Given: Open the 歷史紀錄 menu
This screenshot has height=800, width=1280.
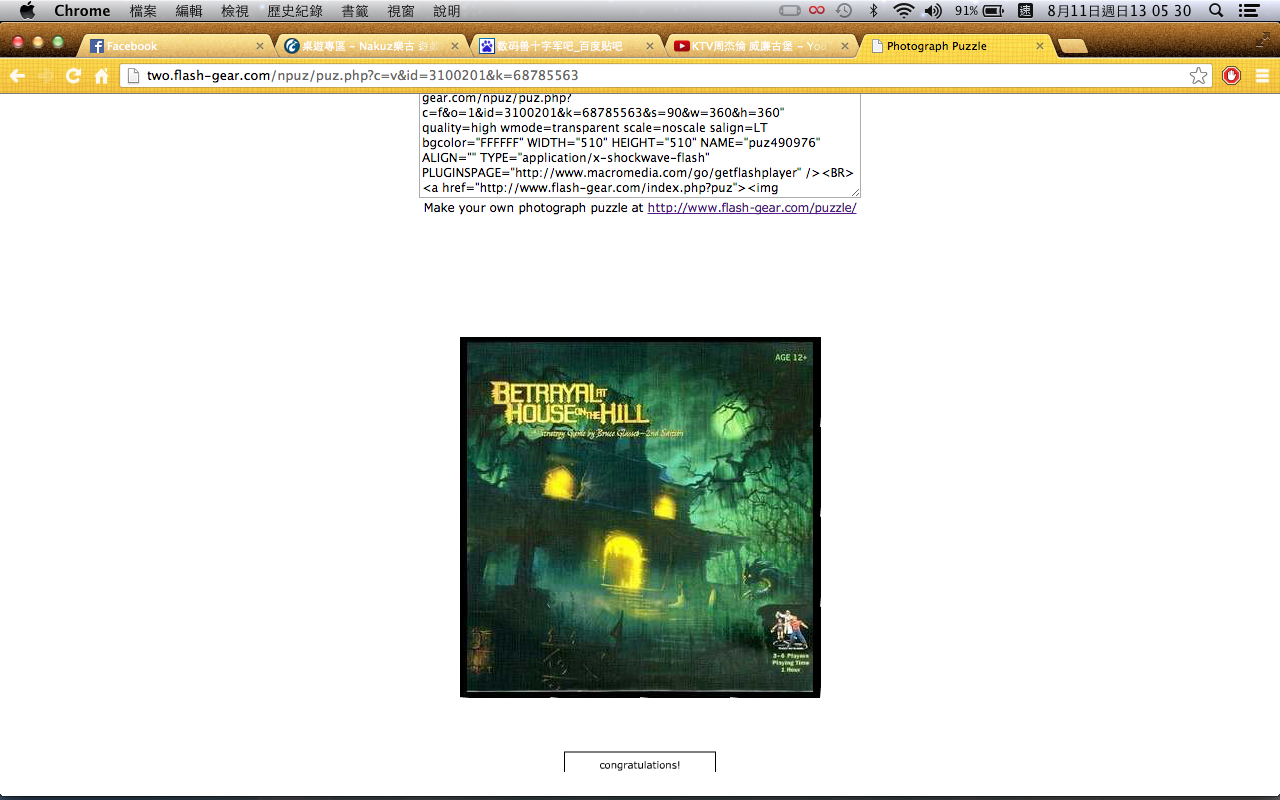Looking at the screenshot, I should 294,11.
